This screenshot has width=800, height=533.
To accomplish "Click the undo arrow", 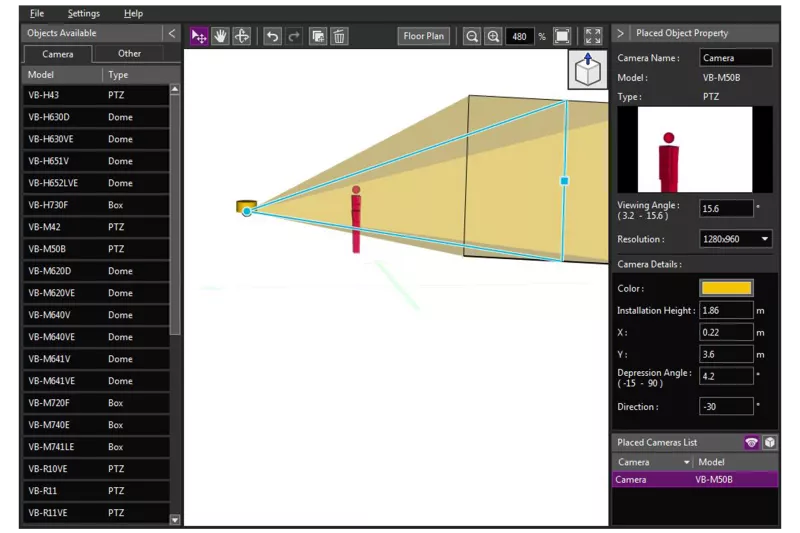I will 273,36.
